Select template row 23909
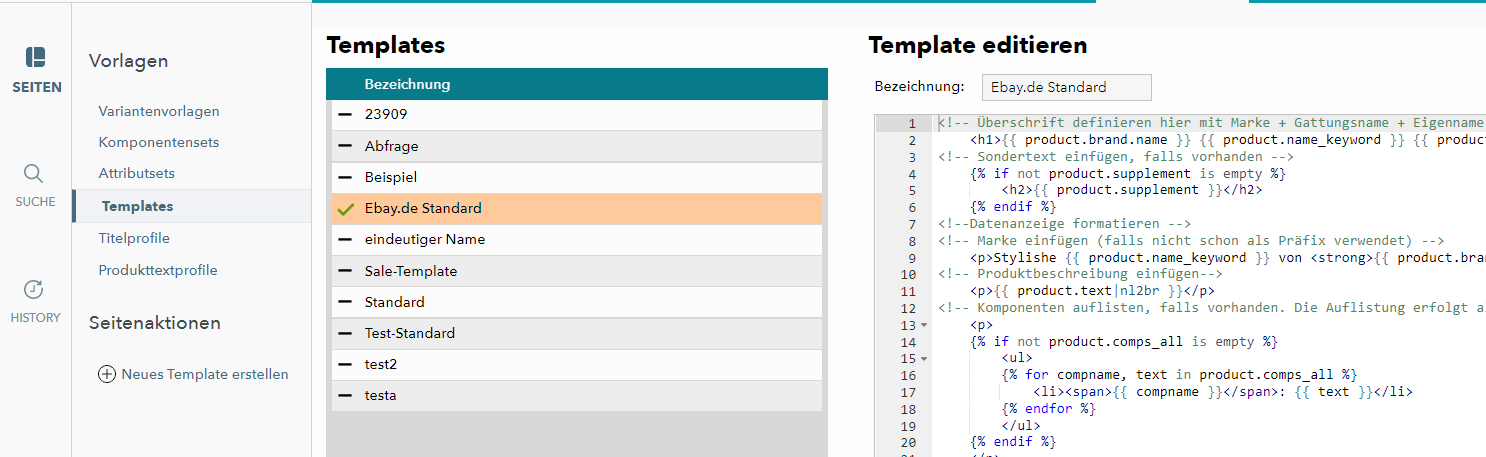This screenshot has height=457, width=1486. [x=577, y=115]
